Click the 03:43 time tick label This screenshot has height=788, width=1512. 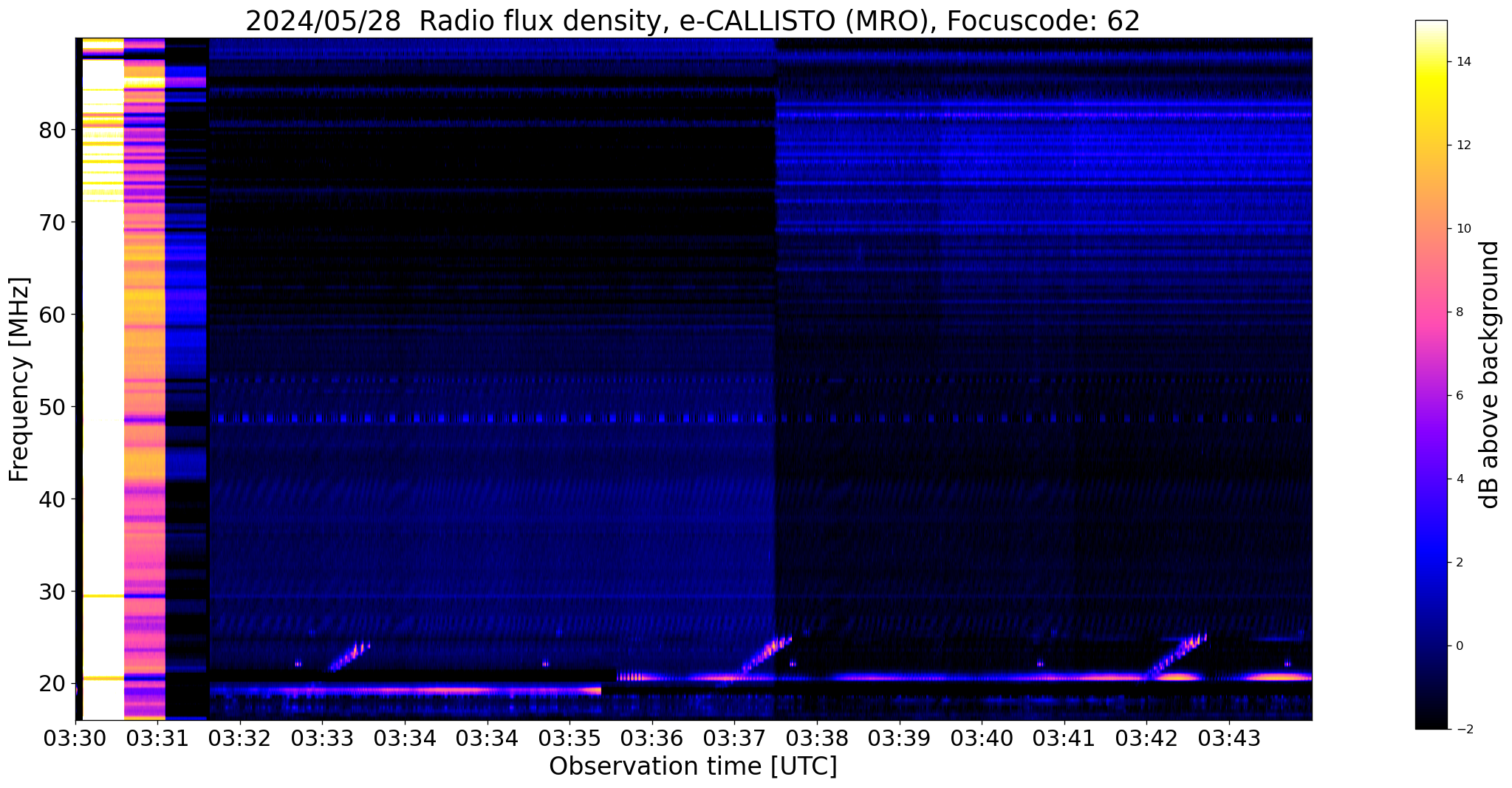coord(1229,738)
